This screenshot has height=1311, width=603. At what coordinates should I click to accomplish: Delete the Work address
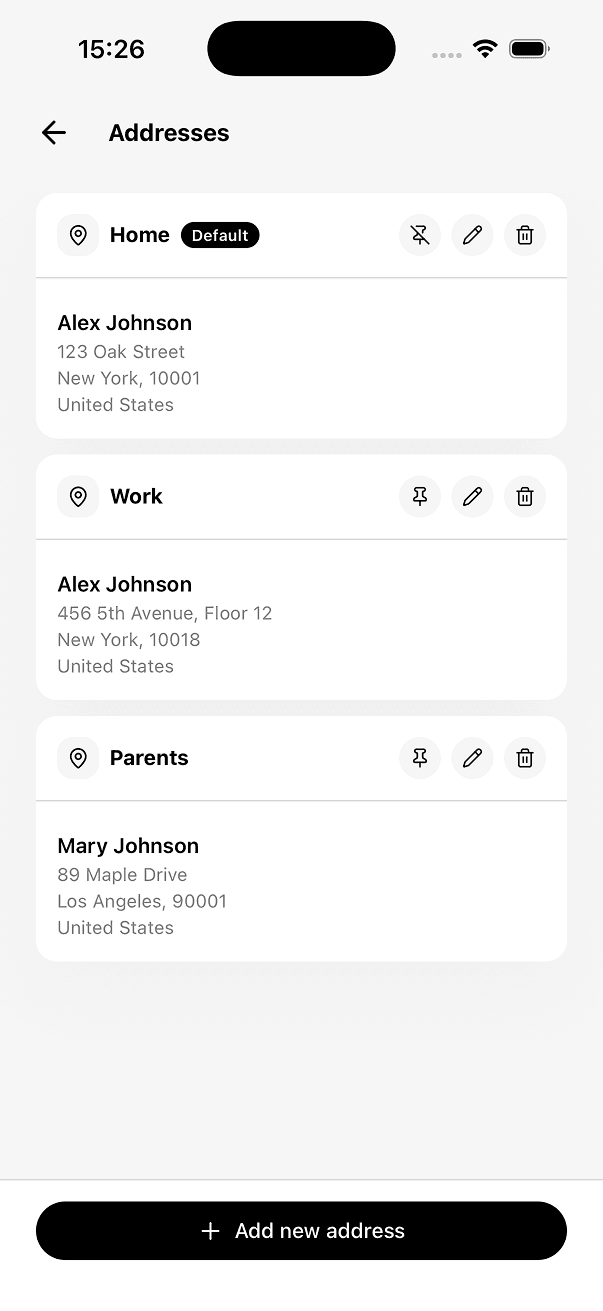pyautogui.click(x=524, y=497)
